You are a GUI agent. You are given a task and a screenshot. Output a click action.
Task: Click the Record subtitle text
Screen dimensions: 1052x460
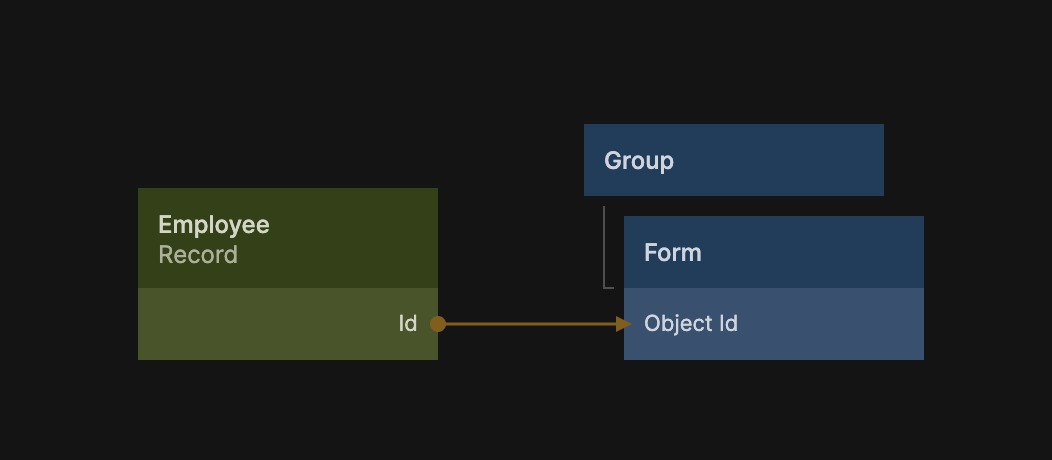[198, 255]
